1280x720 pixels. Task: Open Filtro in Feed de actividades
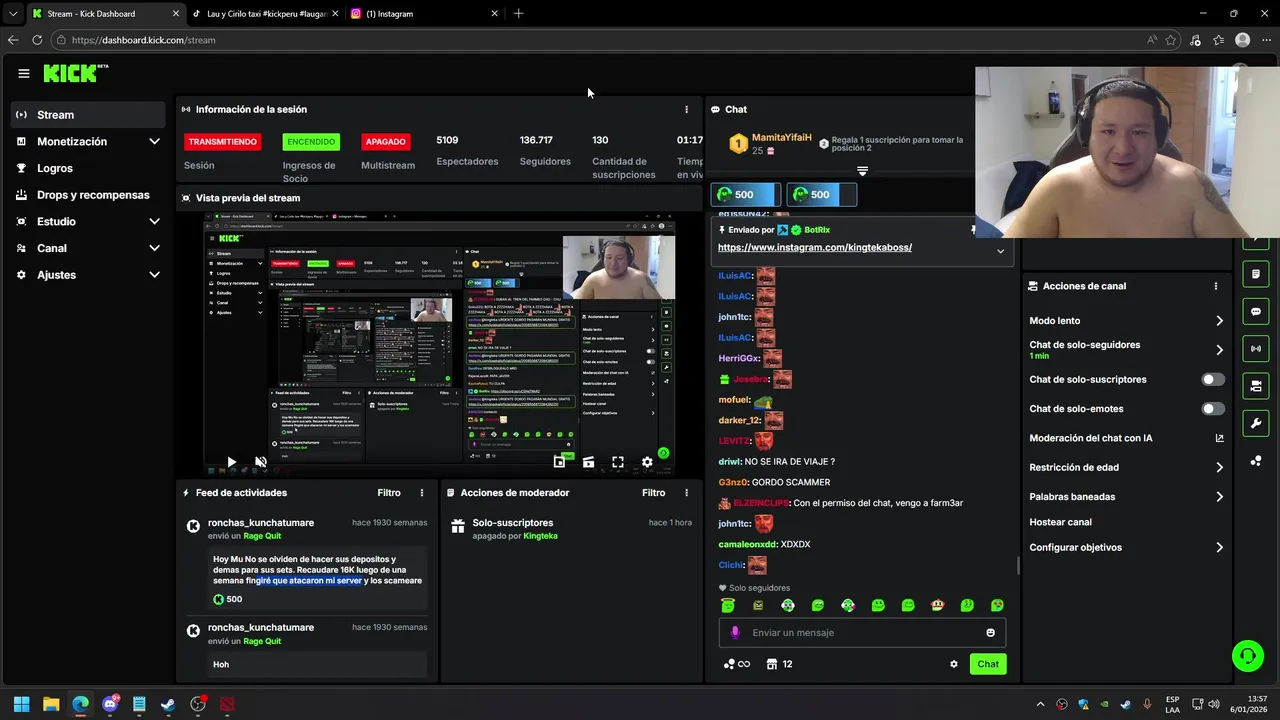coord(389,493)
